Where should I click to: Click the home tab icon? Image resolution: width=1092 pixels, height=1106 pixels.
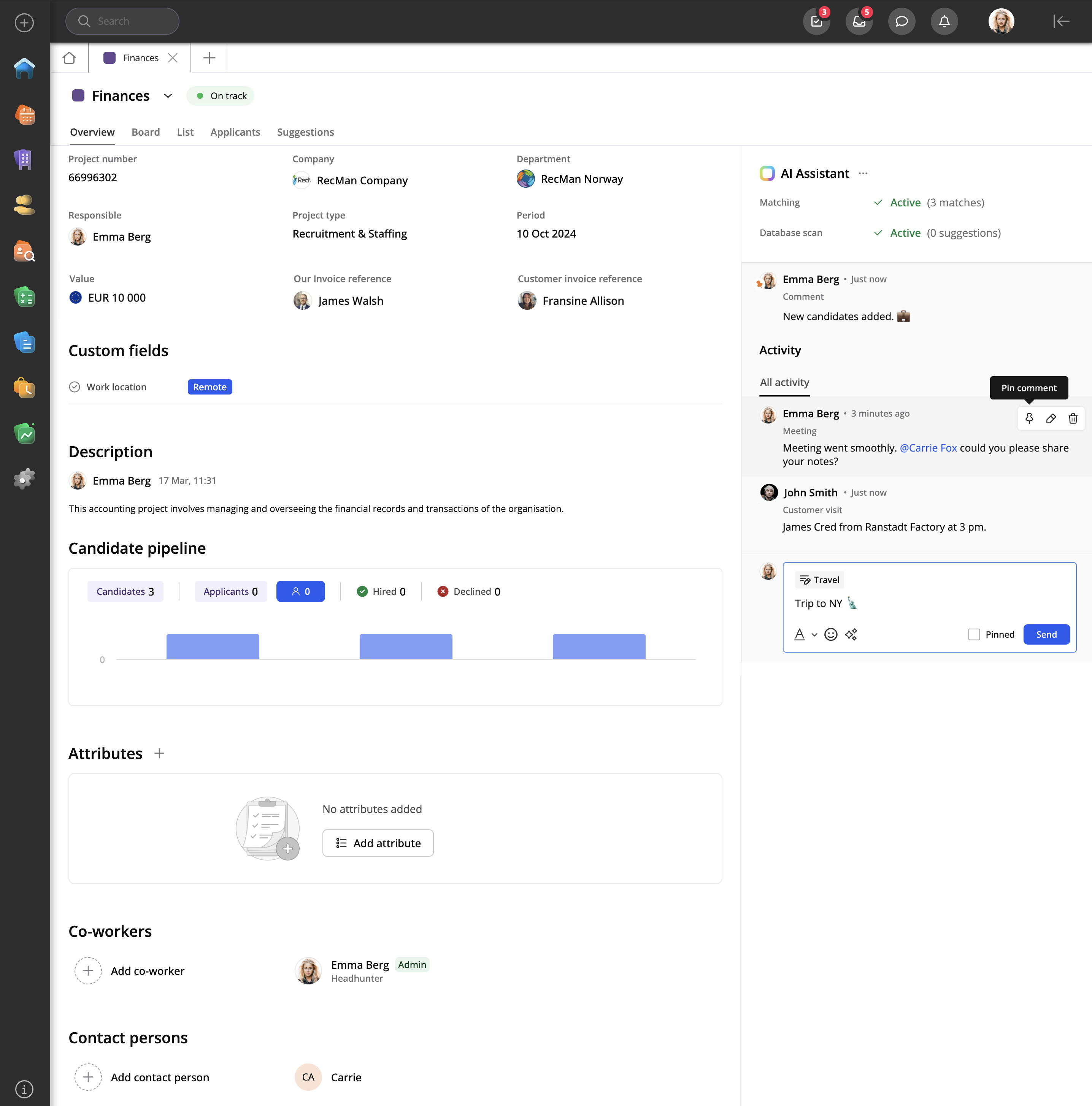69,58
